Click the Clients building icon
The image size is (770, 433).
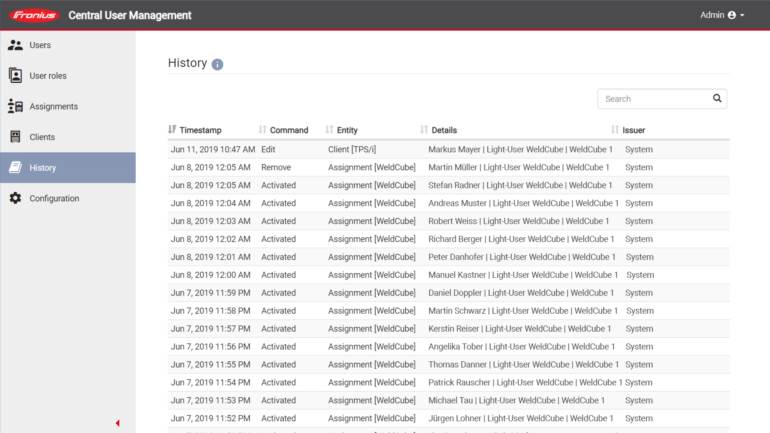pos(15,137)
